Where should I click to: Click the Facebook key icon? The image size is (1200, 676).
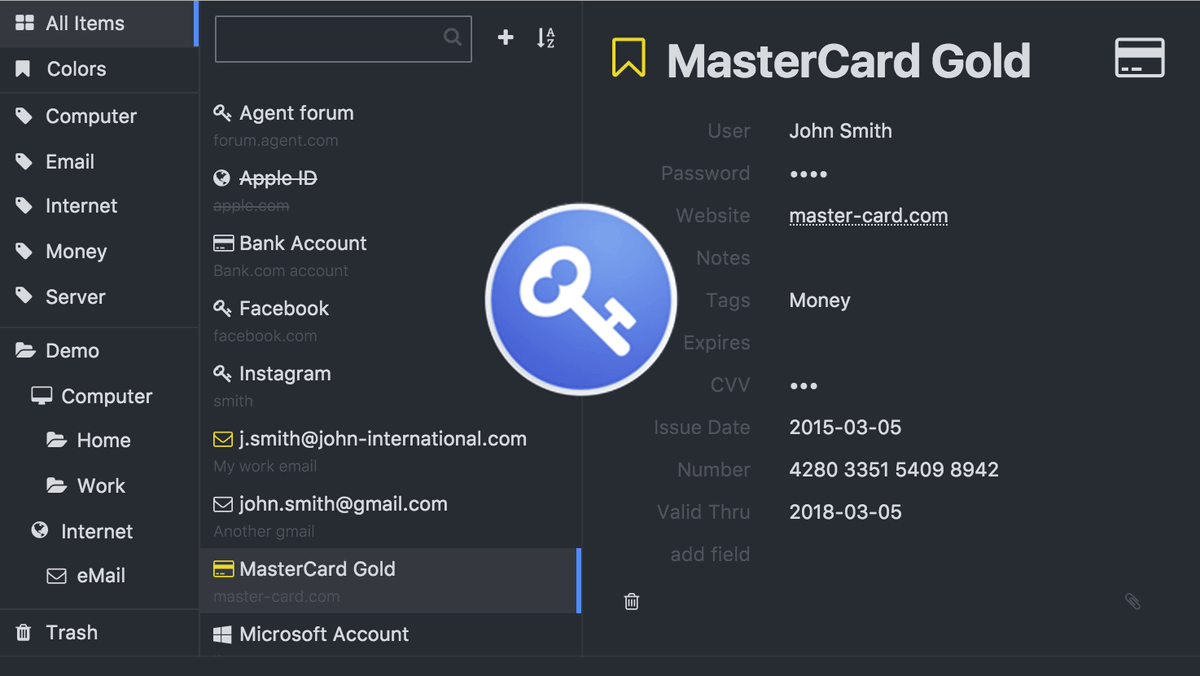pos(223,308)
